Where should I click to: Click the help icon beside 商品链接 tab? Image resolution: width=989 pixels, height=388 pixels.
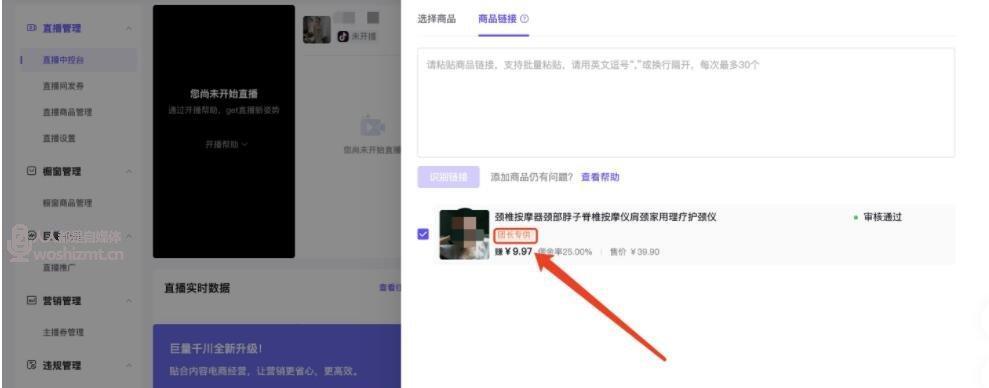pos(525,19)
